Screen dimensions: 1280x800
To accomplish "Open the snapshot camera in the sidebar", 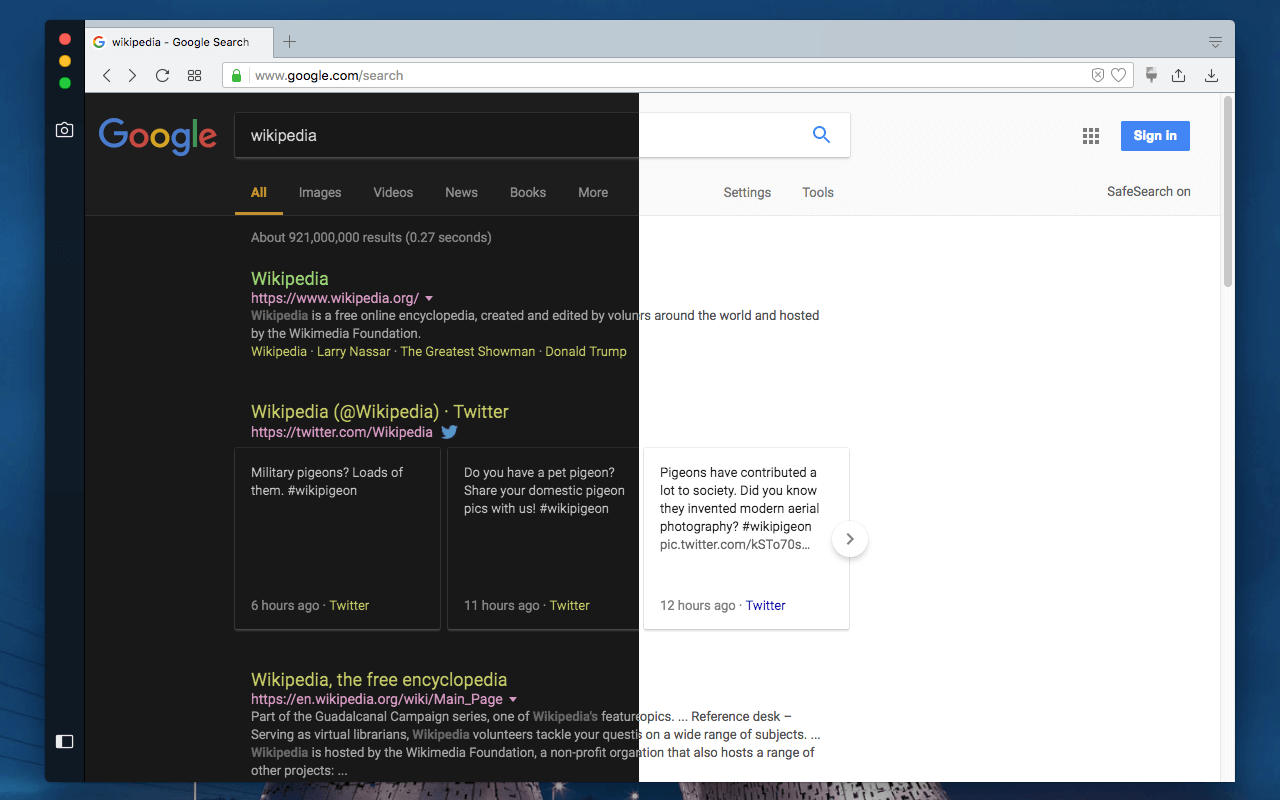I will pyautogui.click(x=65, y=130).
